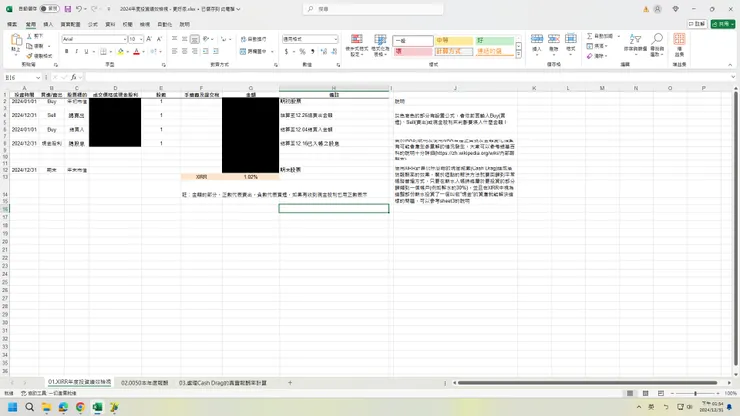The image size is (740, 416).
Task: Expand the cell styles gallery arrow
Action: click(518, 55)
